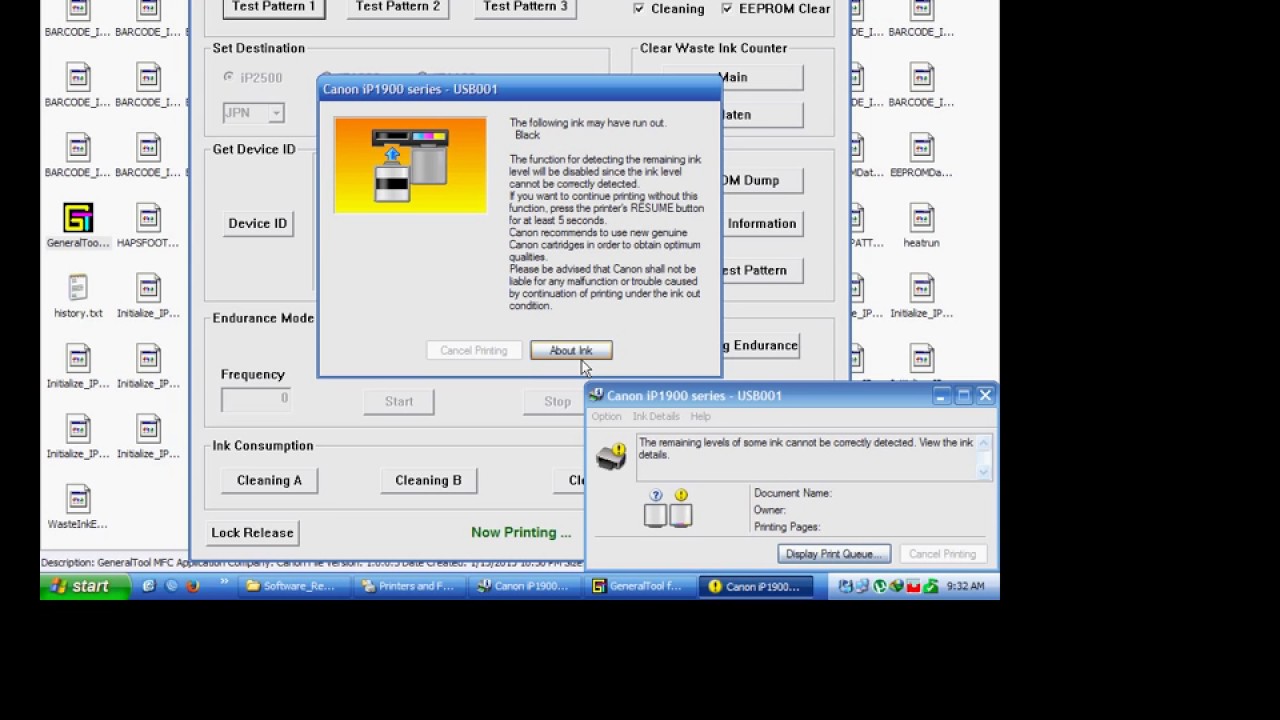Click the Document Name label
Image resolution: width=1280 pixels, height=720 pixels.
[793, 493]
